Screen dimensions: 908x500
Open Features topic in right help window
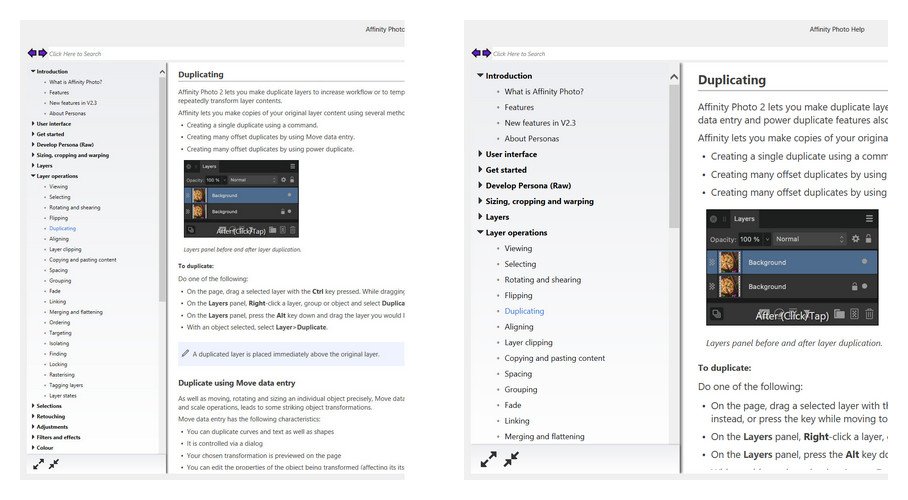coord(519,107)
